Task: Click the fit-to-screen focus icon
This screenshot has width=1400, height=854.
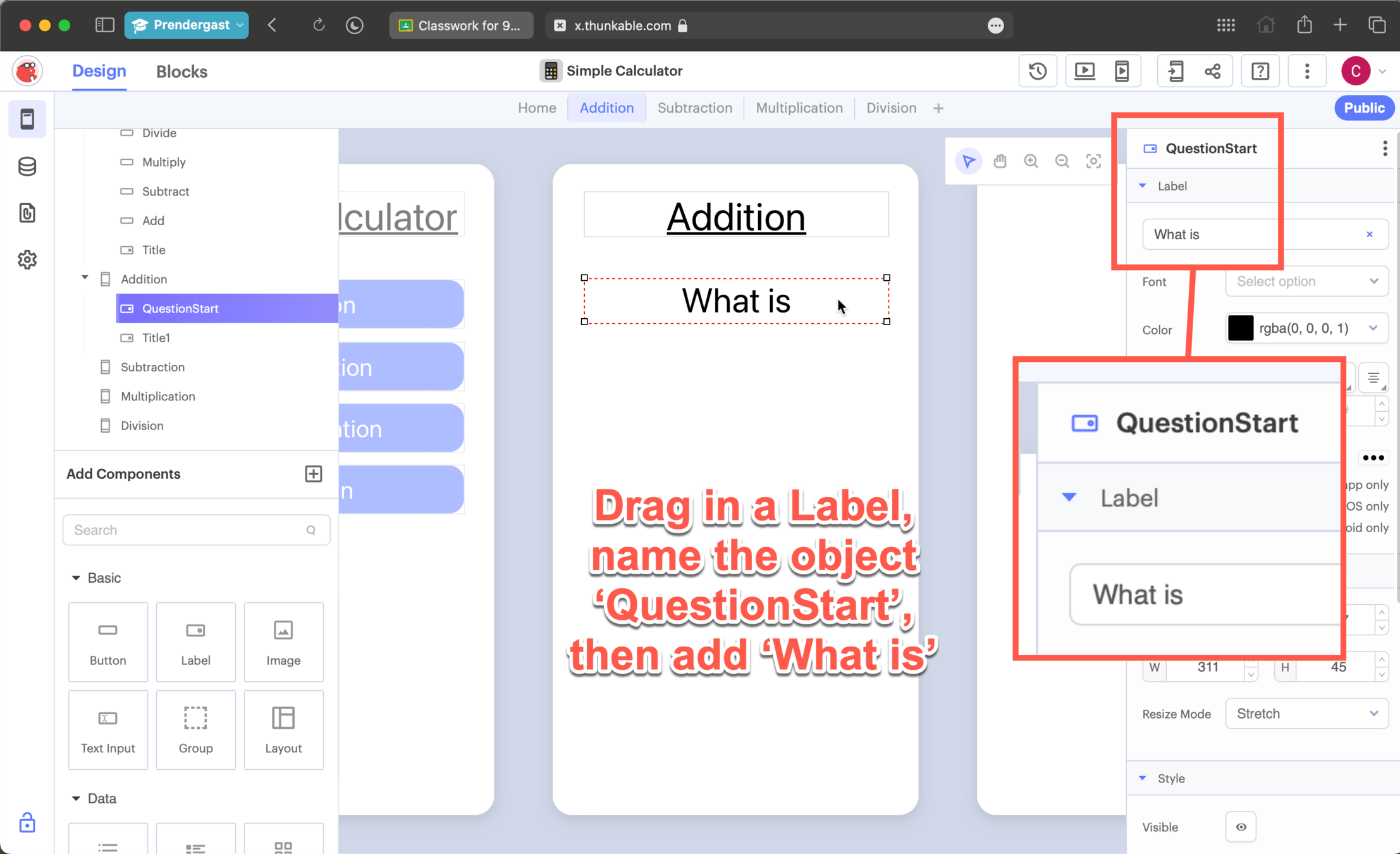Action: pyautogui.click(x=1093, y=161)
